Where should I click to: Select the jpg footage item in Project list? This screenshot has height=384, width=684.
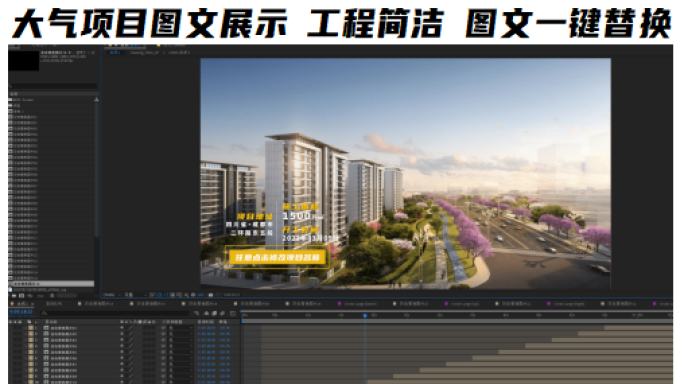pyautogui.click(x=39, y=289)
